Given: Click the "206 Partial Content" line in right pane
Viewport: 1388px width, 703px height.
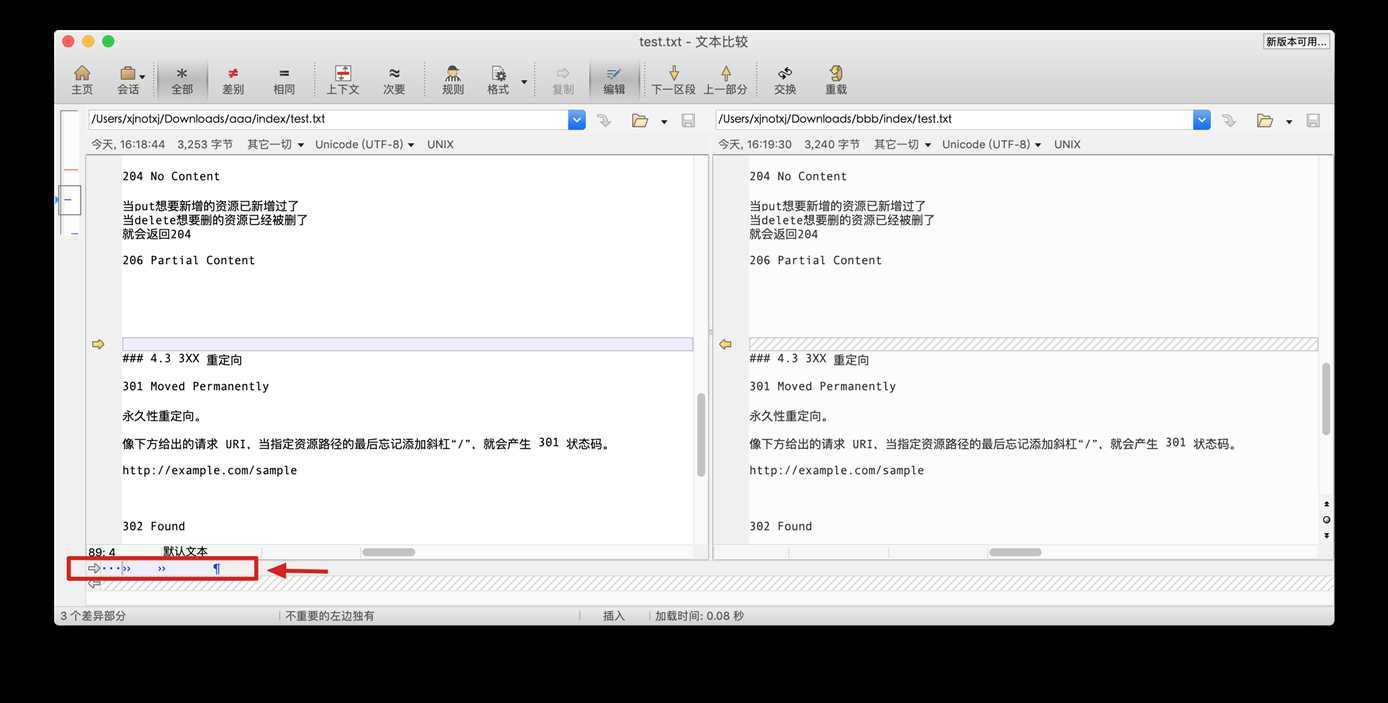Looking at the screenshot, I should 816,260.
